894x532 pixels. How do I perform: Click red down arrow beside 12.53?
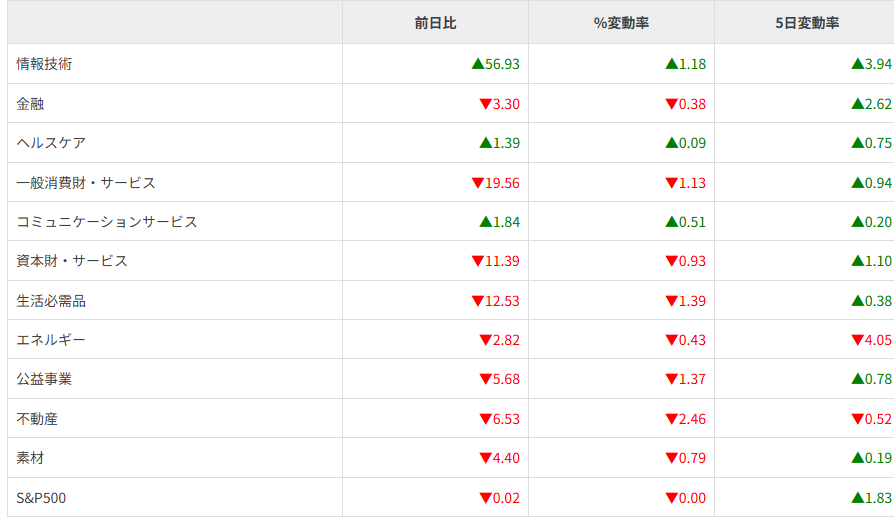point(477,301)
